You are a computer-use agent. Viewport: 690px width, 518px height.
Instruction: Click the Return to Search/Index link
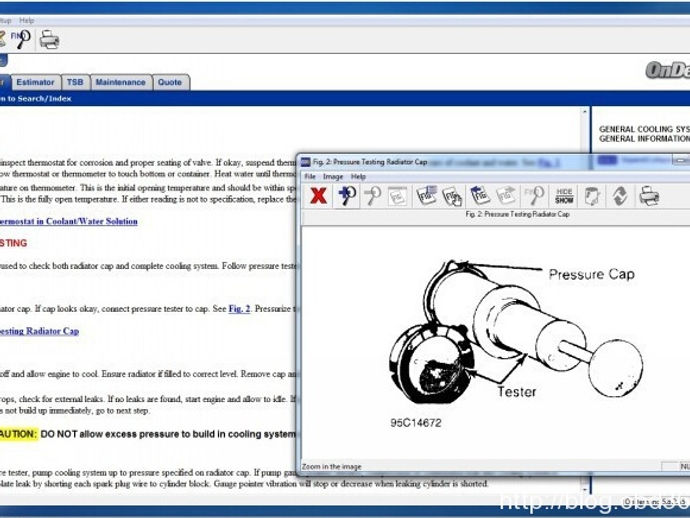36,99
